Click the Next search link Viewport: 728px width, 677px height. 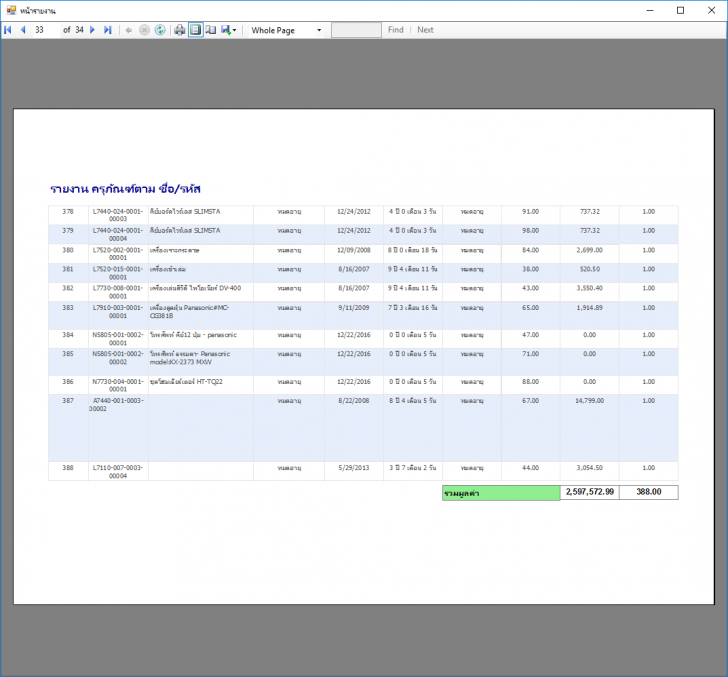point(425,30)
